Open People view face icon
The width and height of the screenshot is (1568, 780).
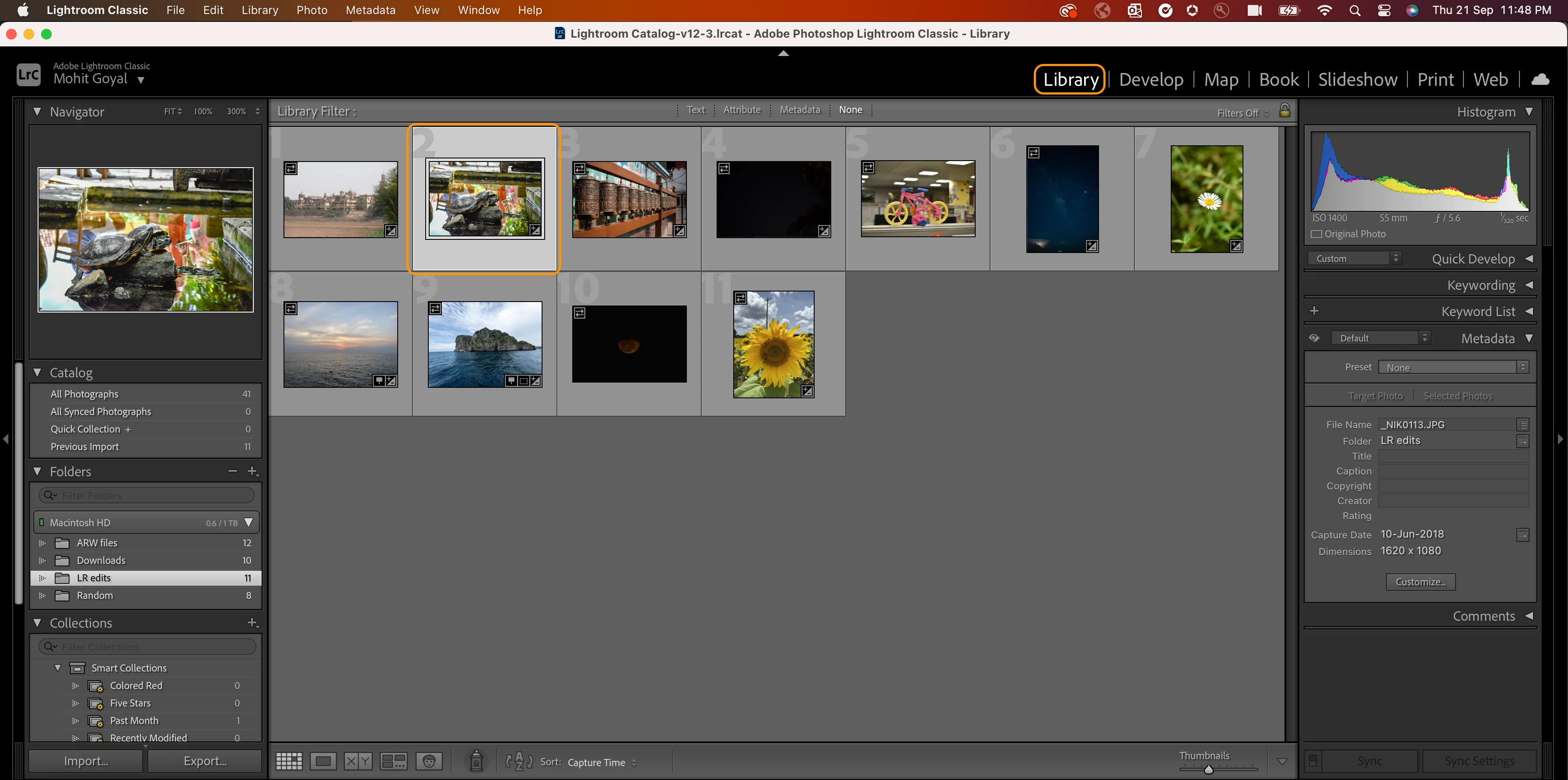(429, 761)
